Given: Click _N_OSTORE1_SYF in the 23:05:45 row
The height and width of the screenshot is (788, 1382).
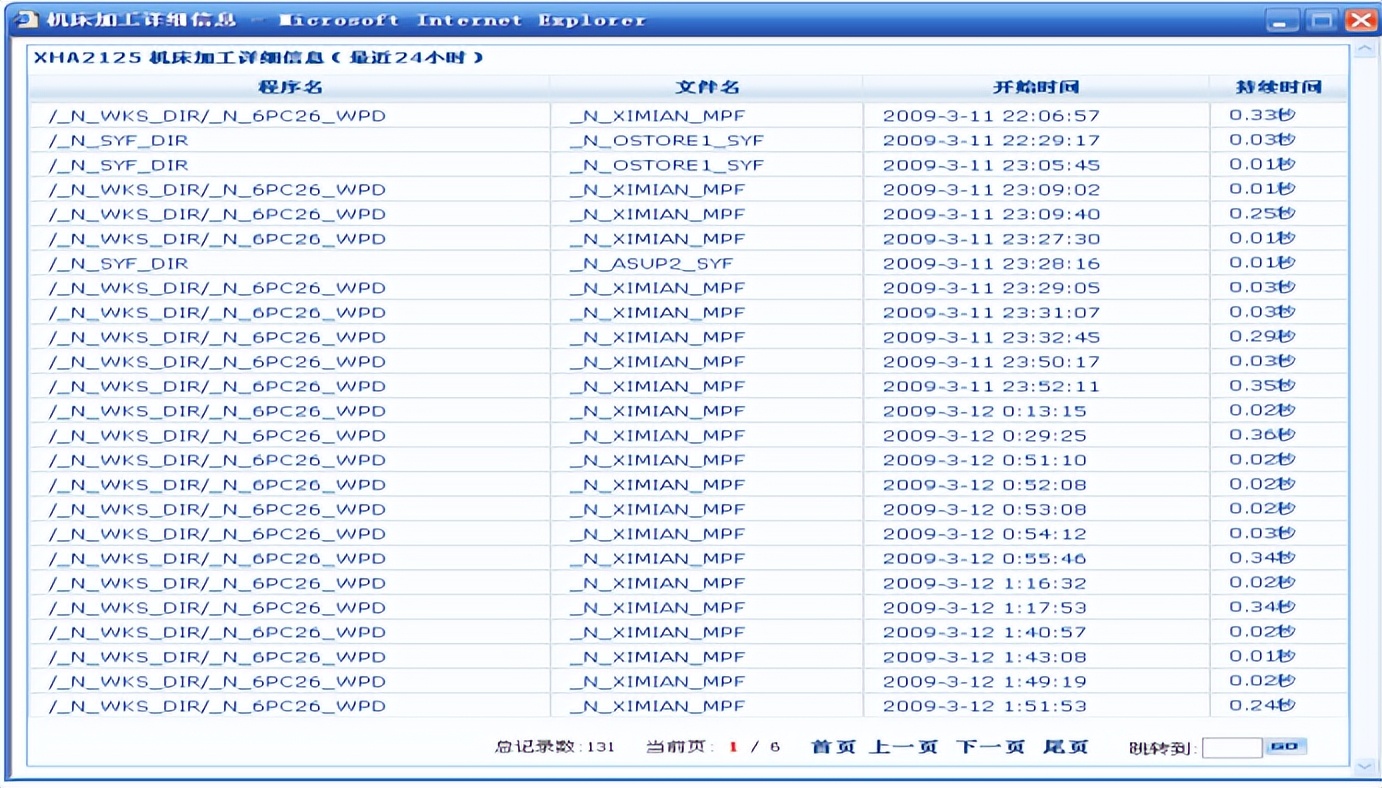Looking at the screenshot, I should point(667,165).
